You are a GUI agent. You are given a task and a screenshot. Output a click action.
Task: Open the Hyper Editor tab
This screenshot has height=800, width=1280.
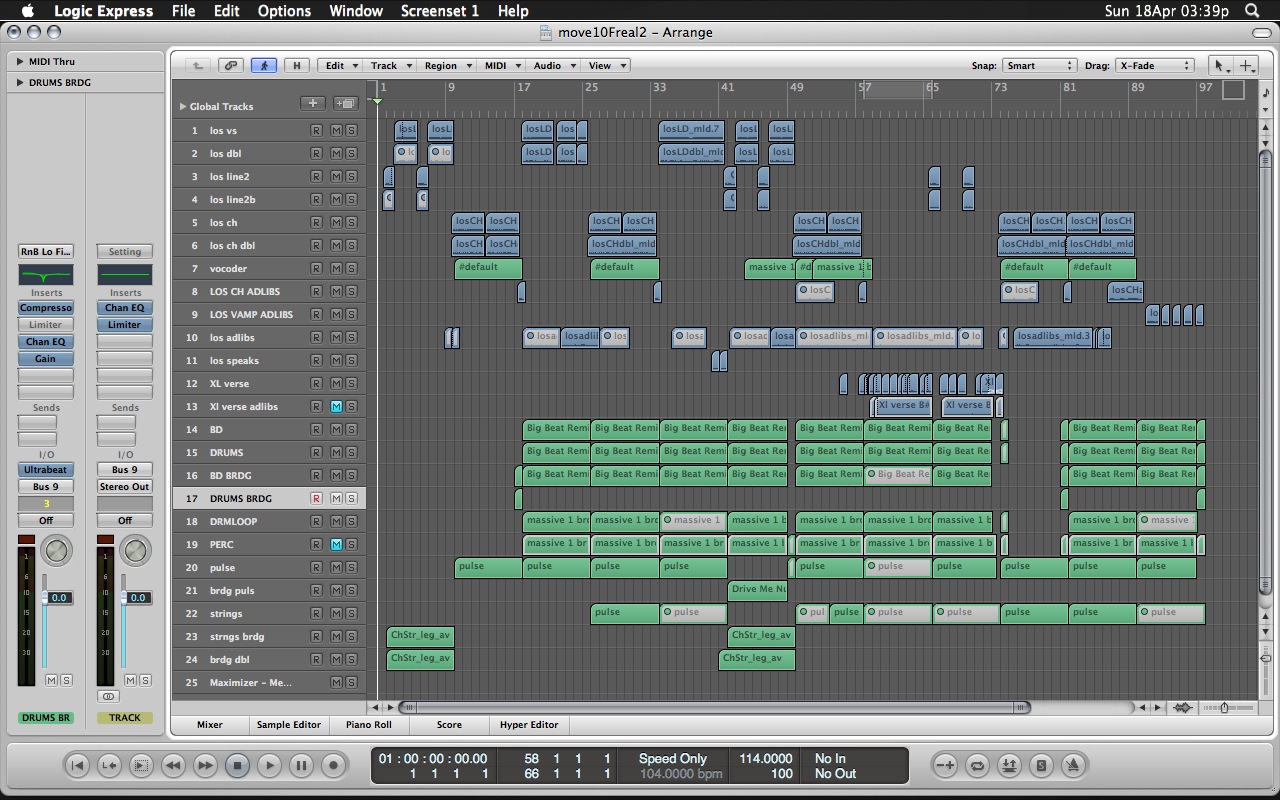pos(530,725)
